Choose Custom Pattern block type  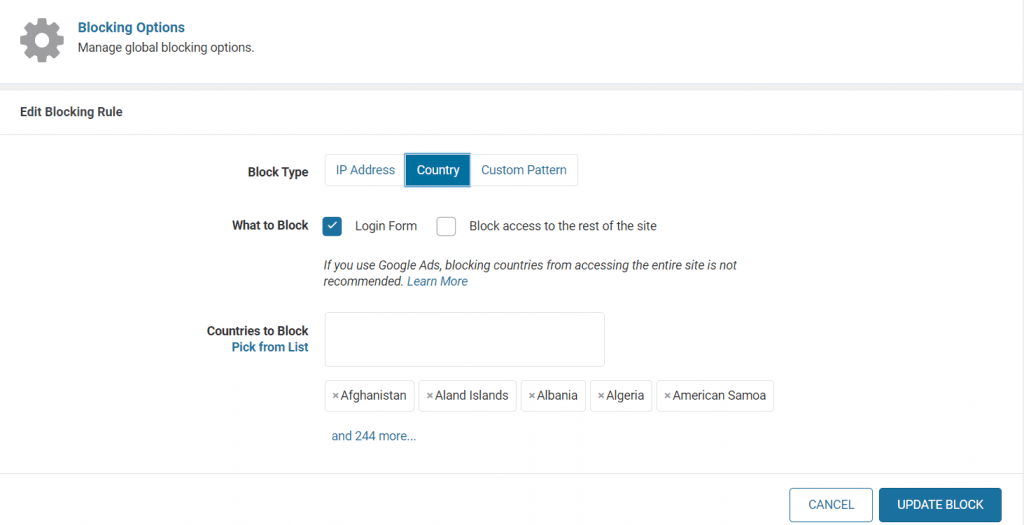click(523, 170)
